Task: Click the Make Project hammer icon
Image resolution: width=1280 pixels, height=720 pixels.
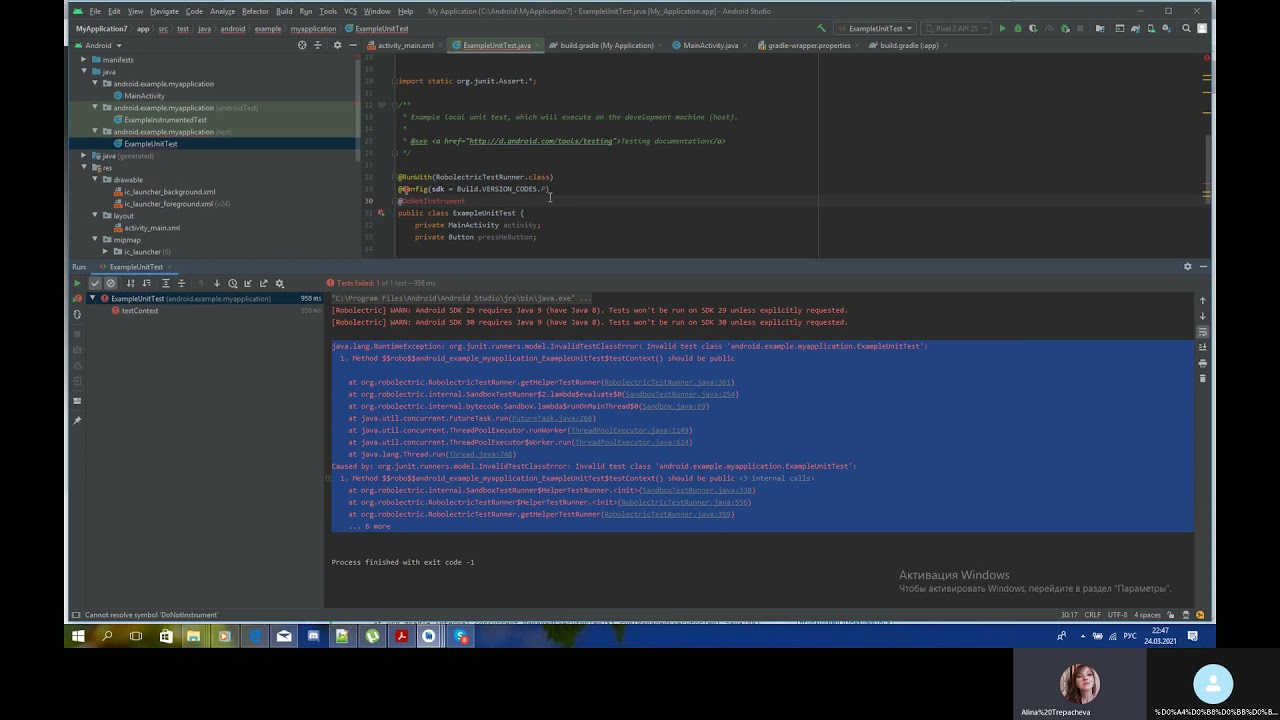Action: (x=821, y=29)
